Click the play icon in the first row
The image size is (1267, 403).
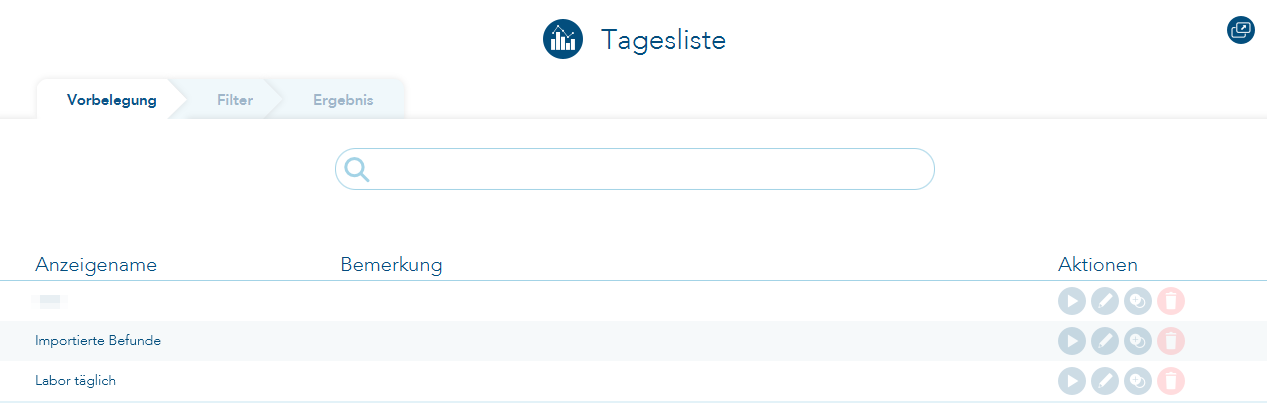1071,301
